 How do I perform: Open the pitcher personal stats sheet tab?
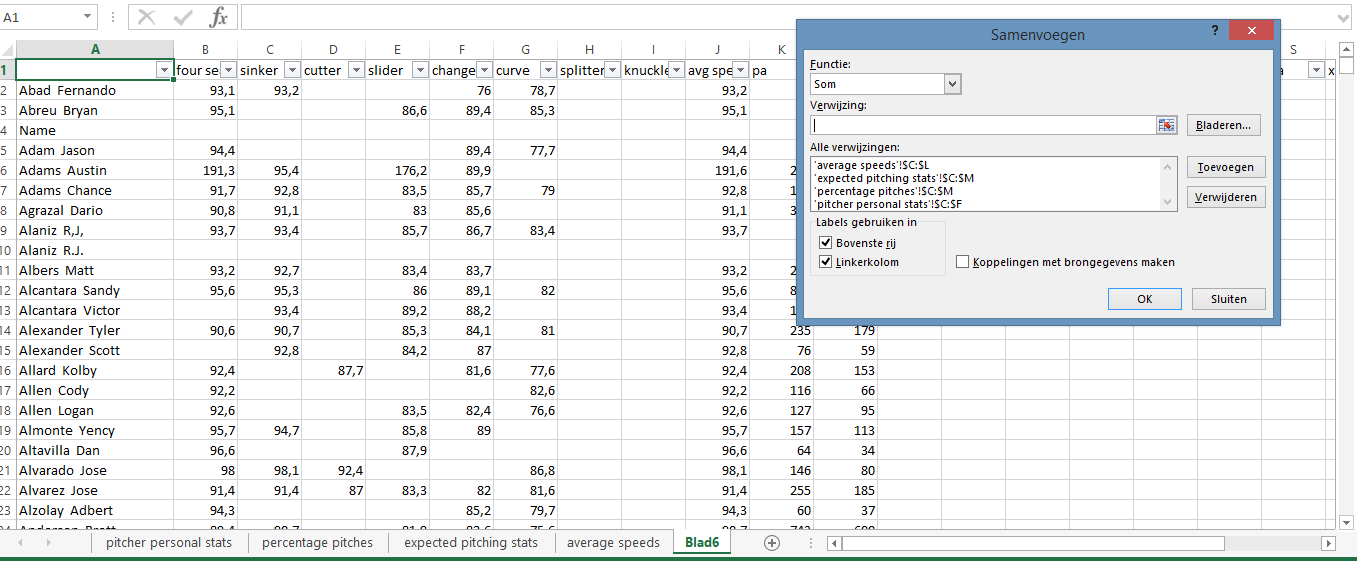[169, 543]
